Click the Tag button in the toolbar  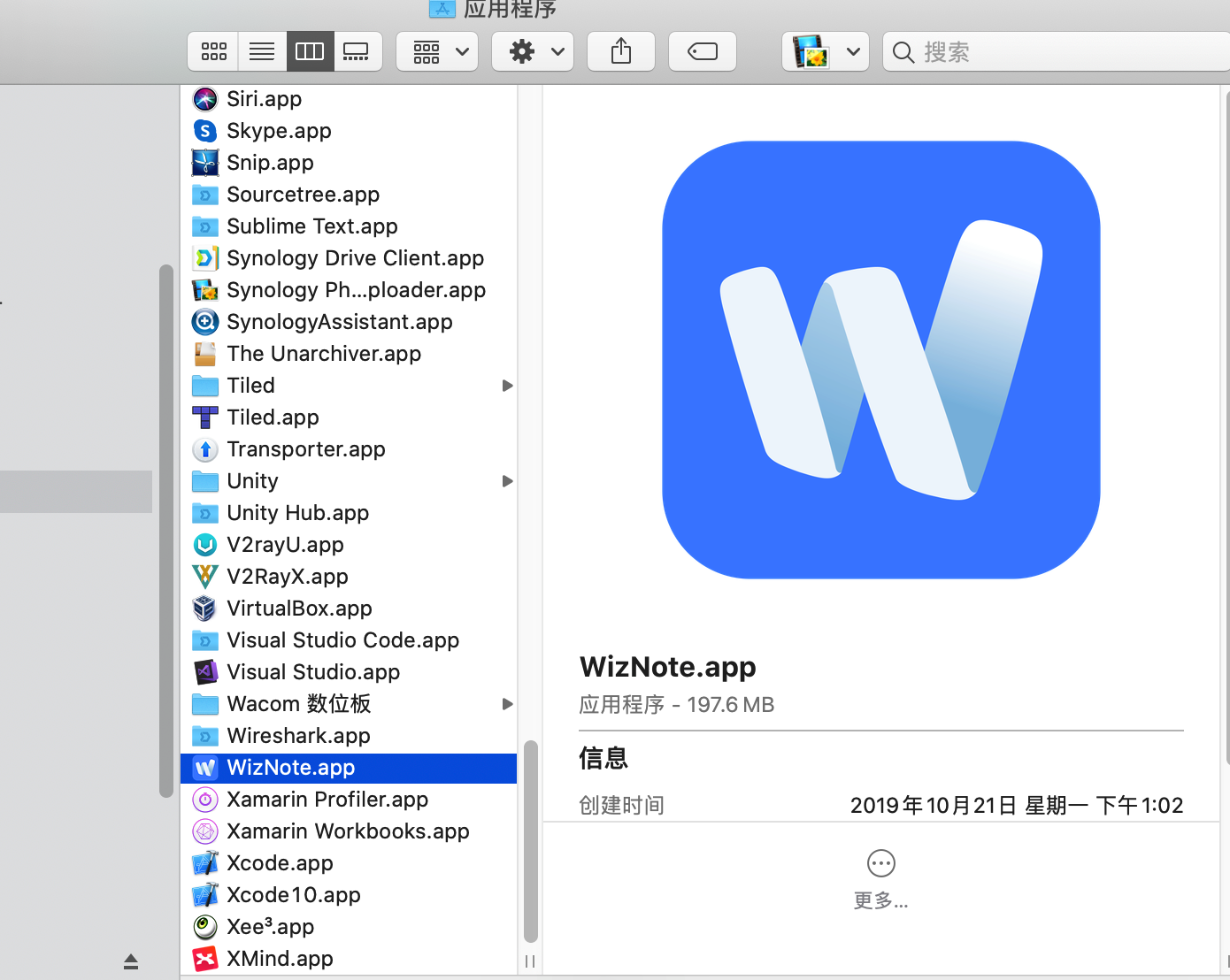pyautogui.click(x=702, y=51)
